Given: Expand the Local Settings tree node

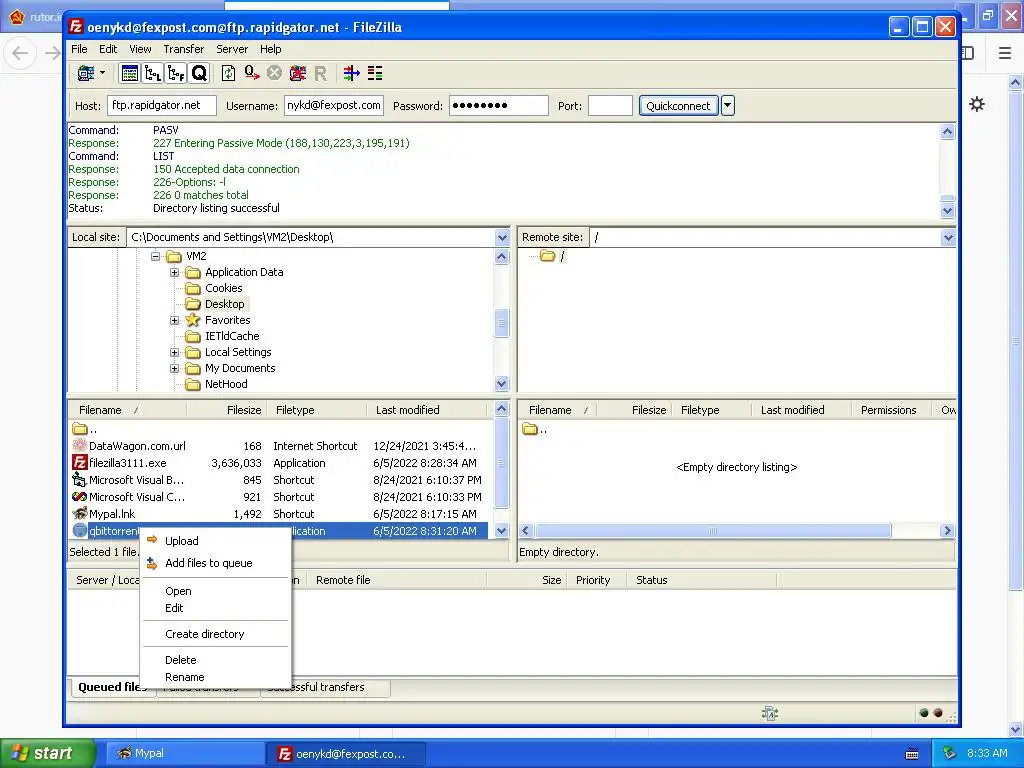Looking at the screenshot, I should (174, 352).
